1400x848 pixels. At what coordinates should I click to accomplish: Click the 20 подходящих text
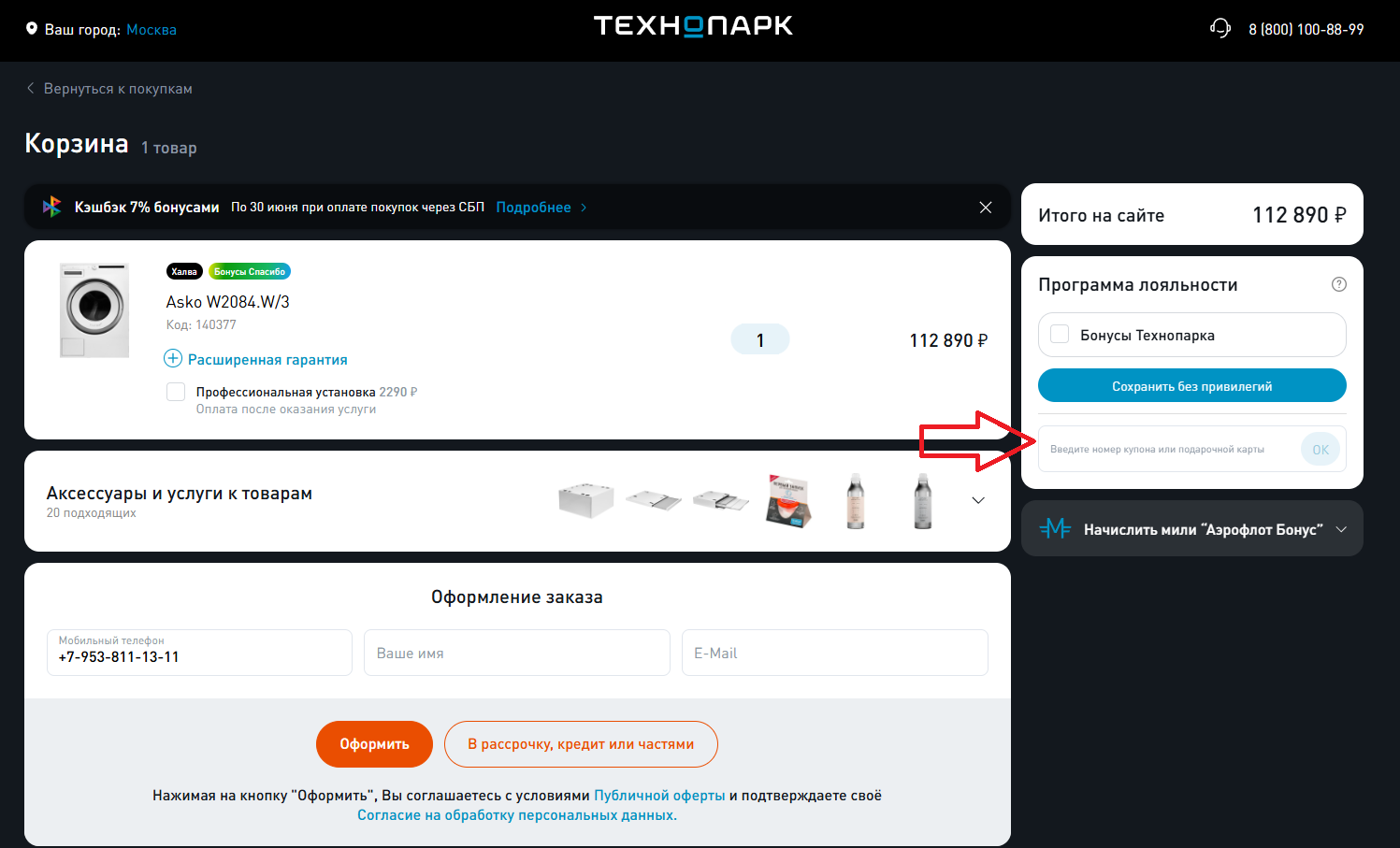coord(91,512)
